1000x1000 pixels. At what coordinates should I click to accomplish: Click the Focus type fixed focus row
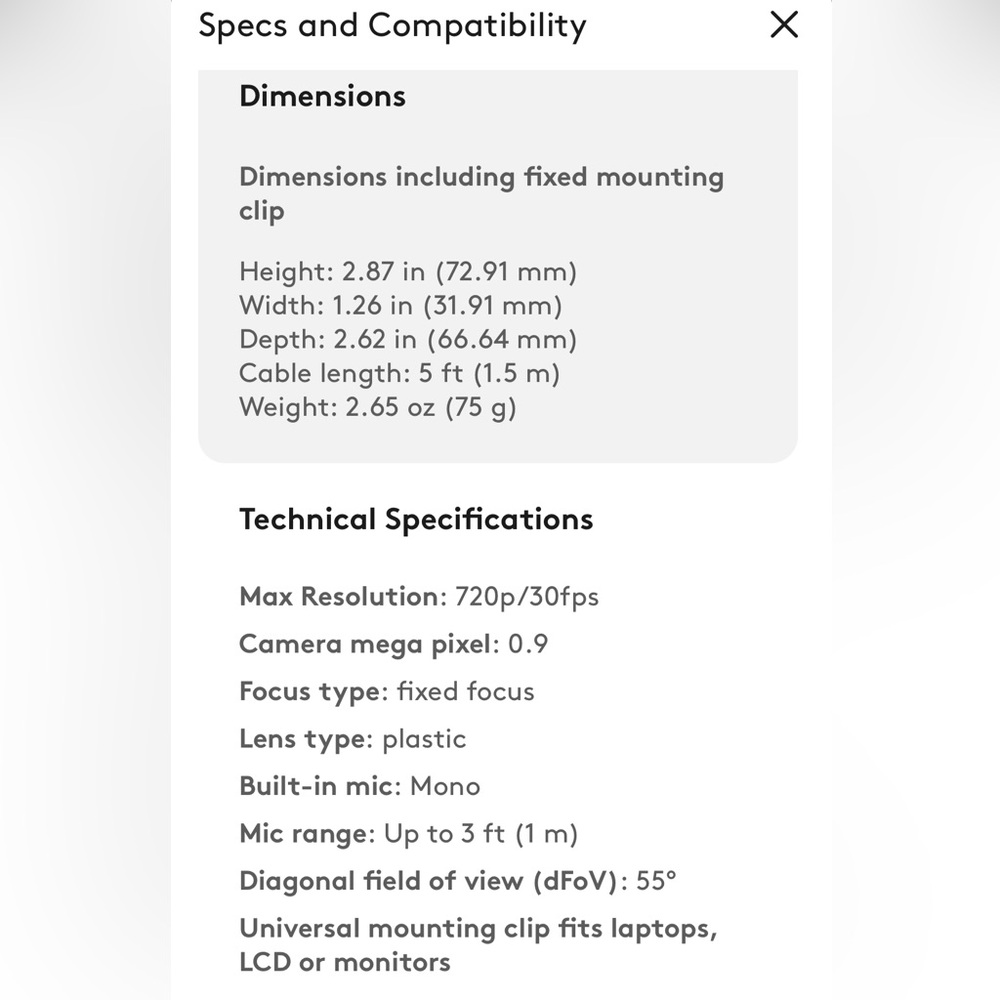[x=386, y=692]
